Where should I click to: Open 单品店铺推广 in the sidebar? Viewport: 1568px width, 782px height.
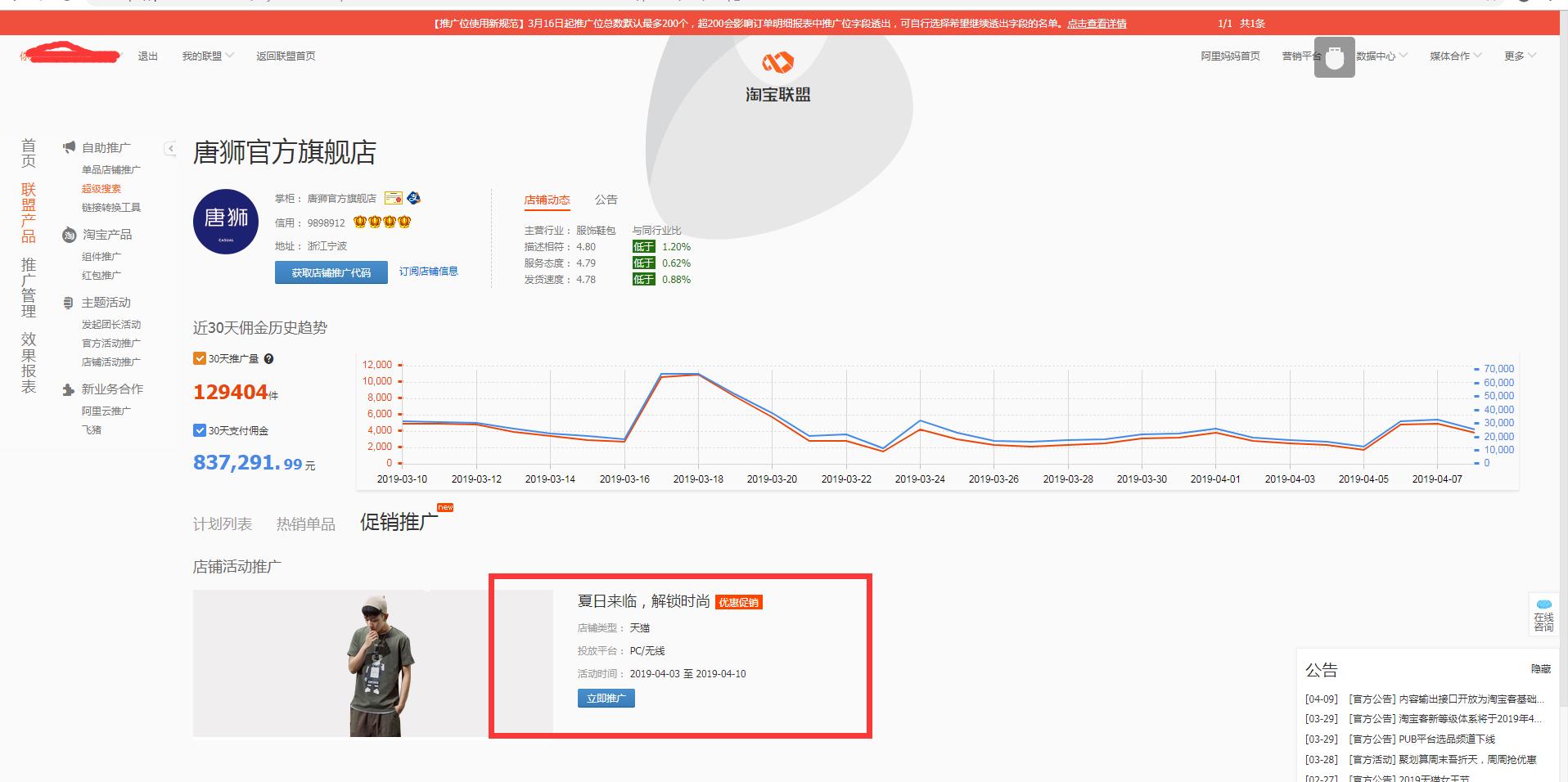[x=111, y=170]
